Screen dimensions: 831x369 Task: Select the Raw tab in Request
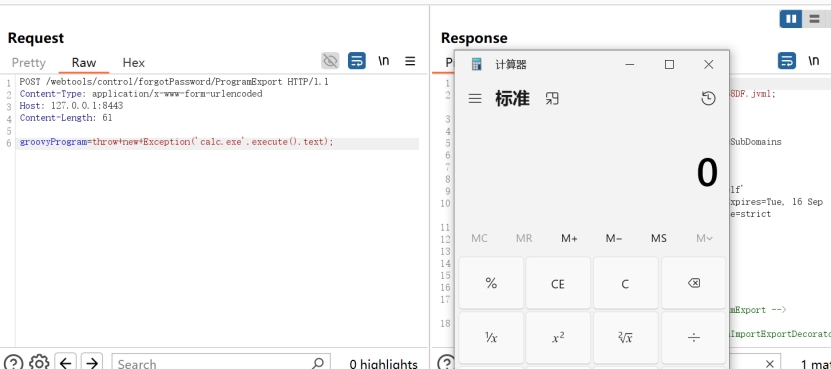(x=84, y=63)
